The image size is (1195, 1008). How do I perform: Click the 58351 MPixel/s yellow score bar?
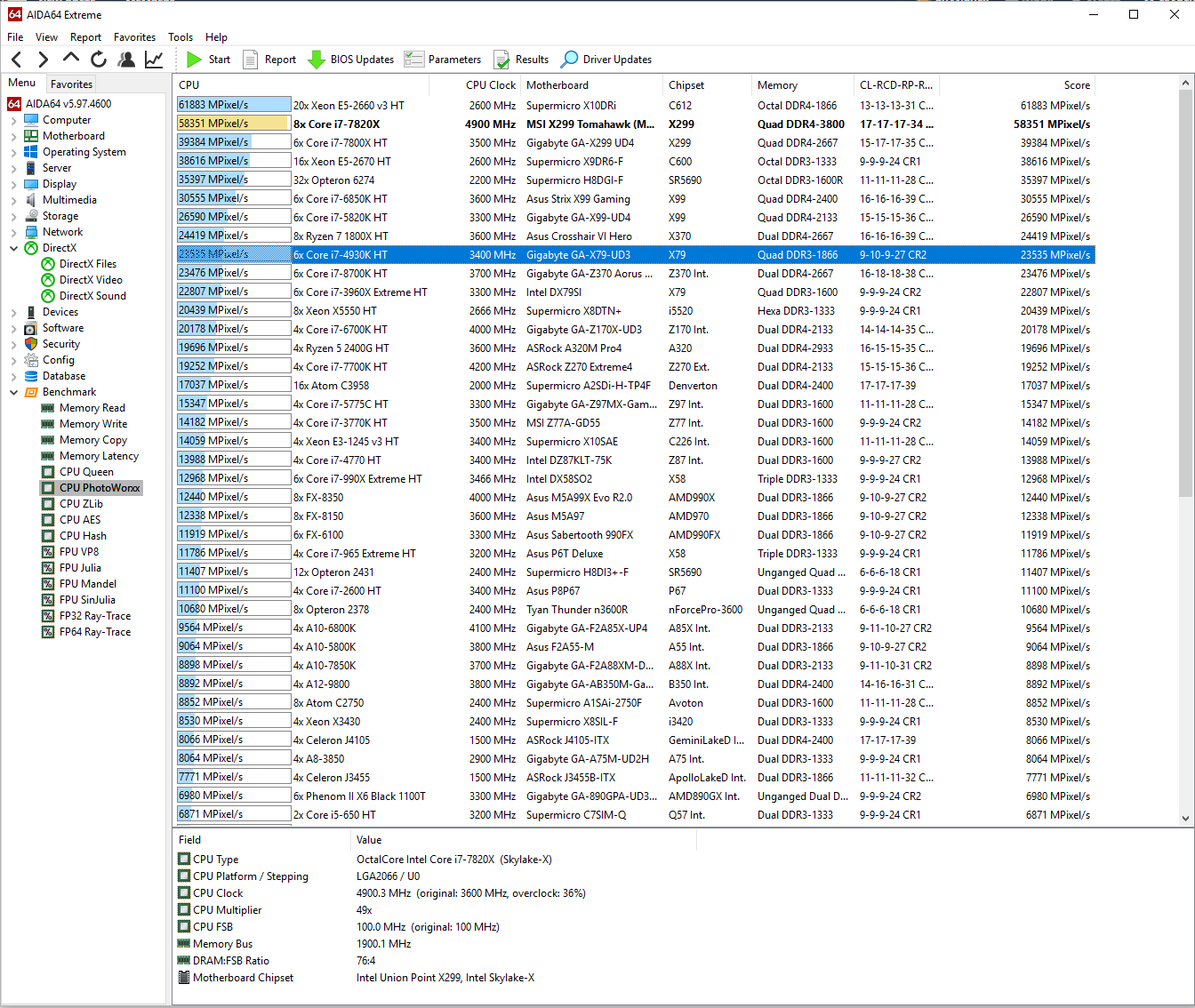(x=234, y=124)
